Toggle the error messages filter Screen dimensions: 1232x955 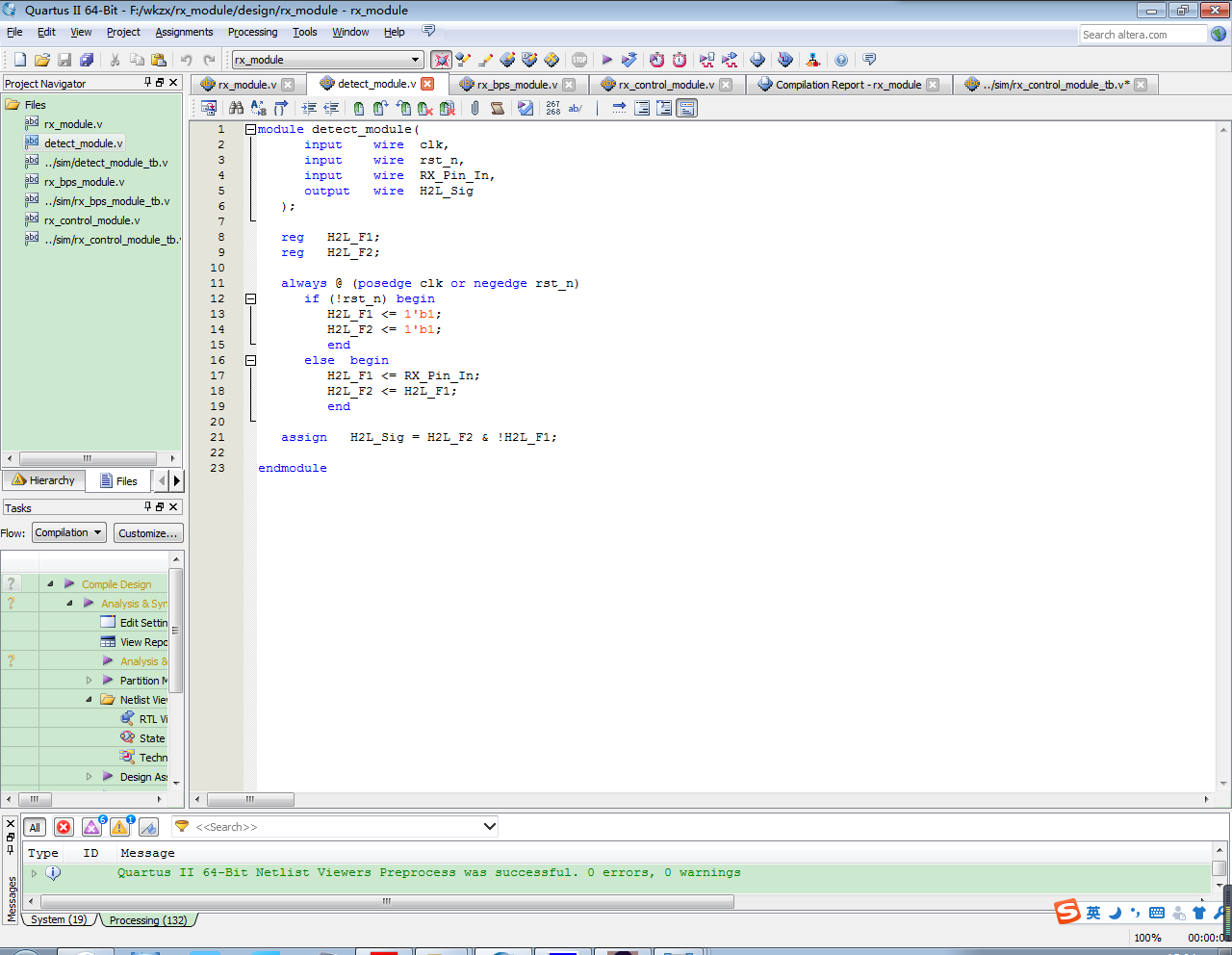tap(64, 827)
